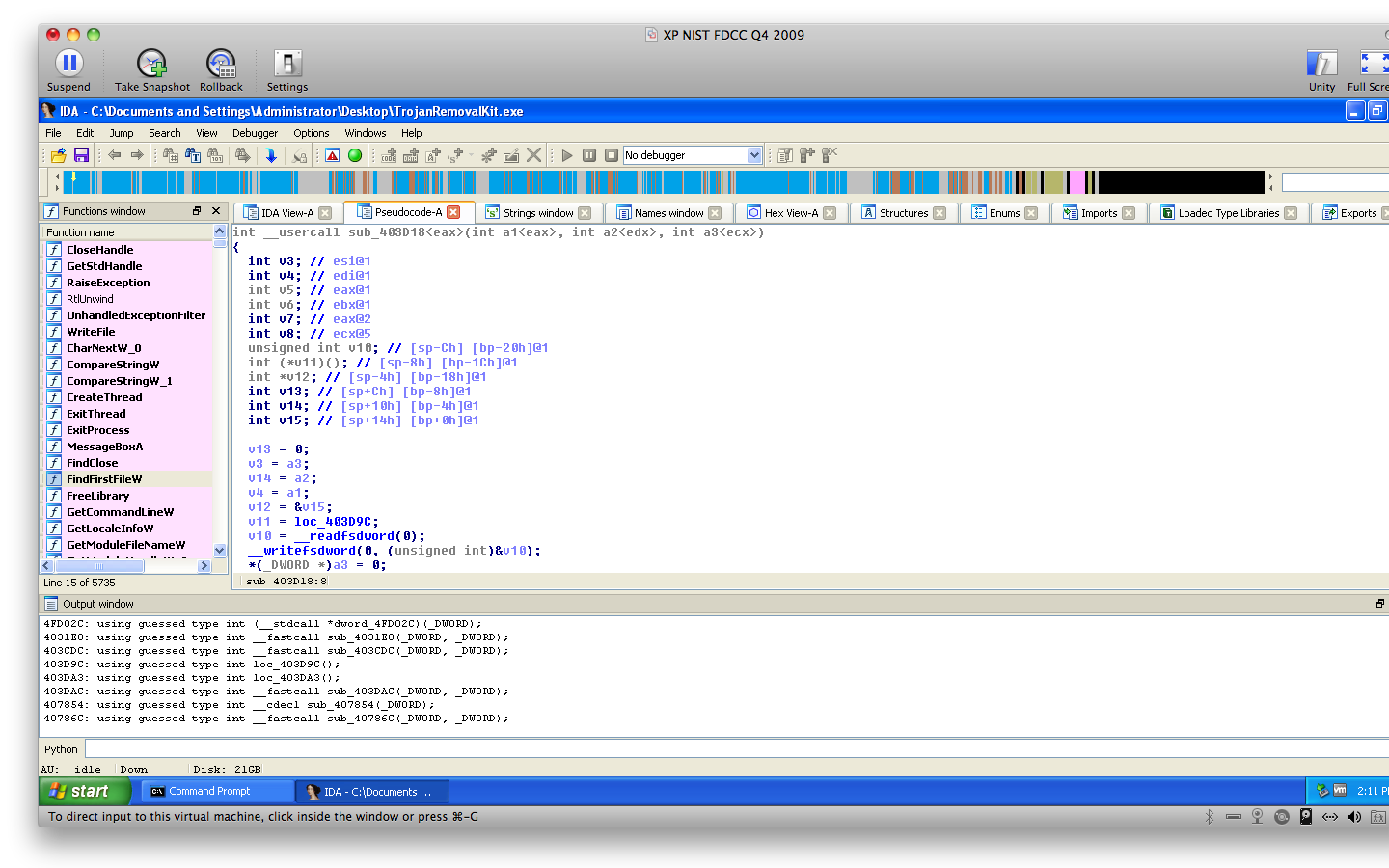1389x868 pixels.
Task: Select the Make Code toolbar icon
Action: (x=388, y=154)
